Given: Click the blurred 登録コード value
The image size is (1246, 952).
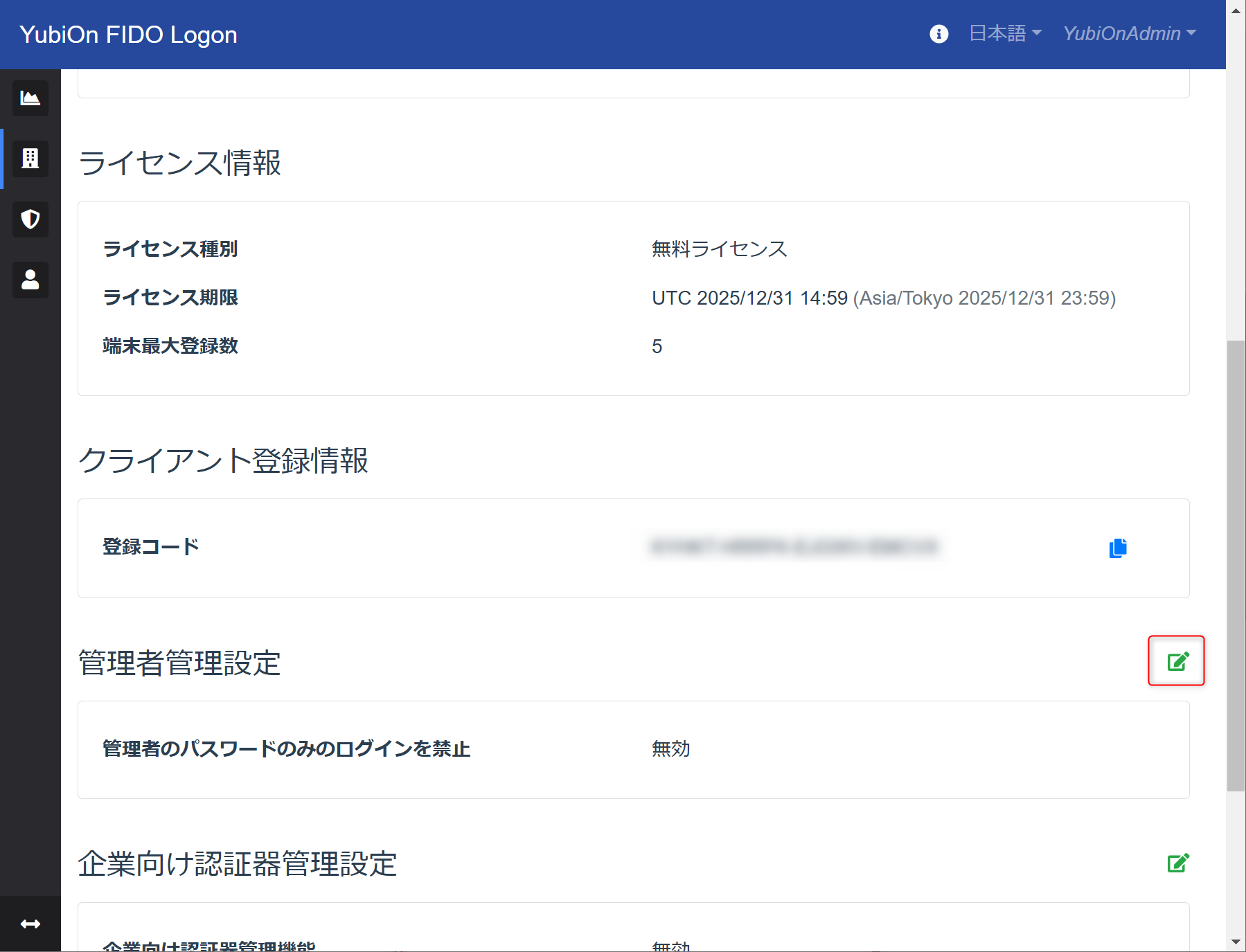Looking at the screenshot, I should coord(794,547).
